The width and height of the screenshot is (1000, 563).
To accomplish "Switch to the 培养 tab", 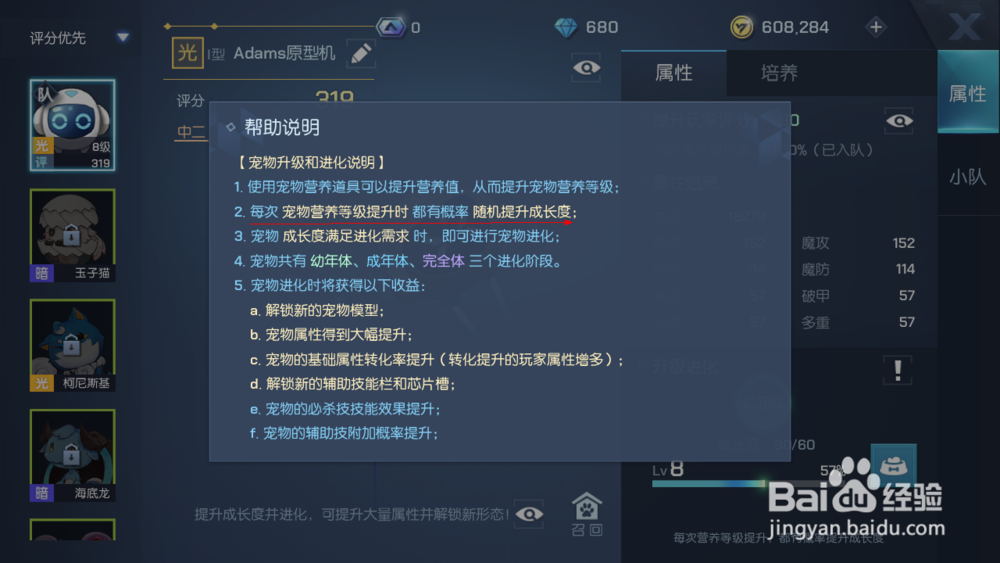I will (x=779, y=73).
